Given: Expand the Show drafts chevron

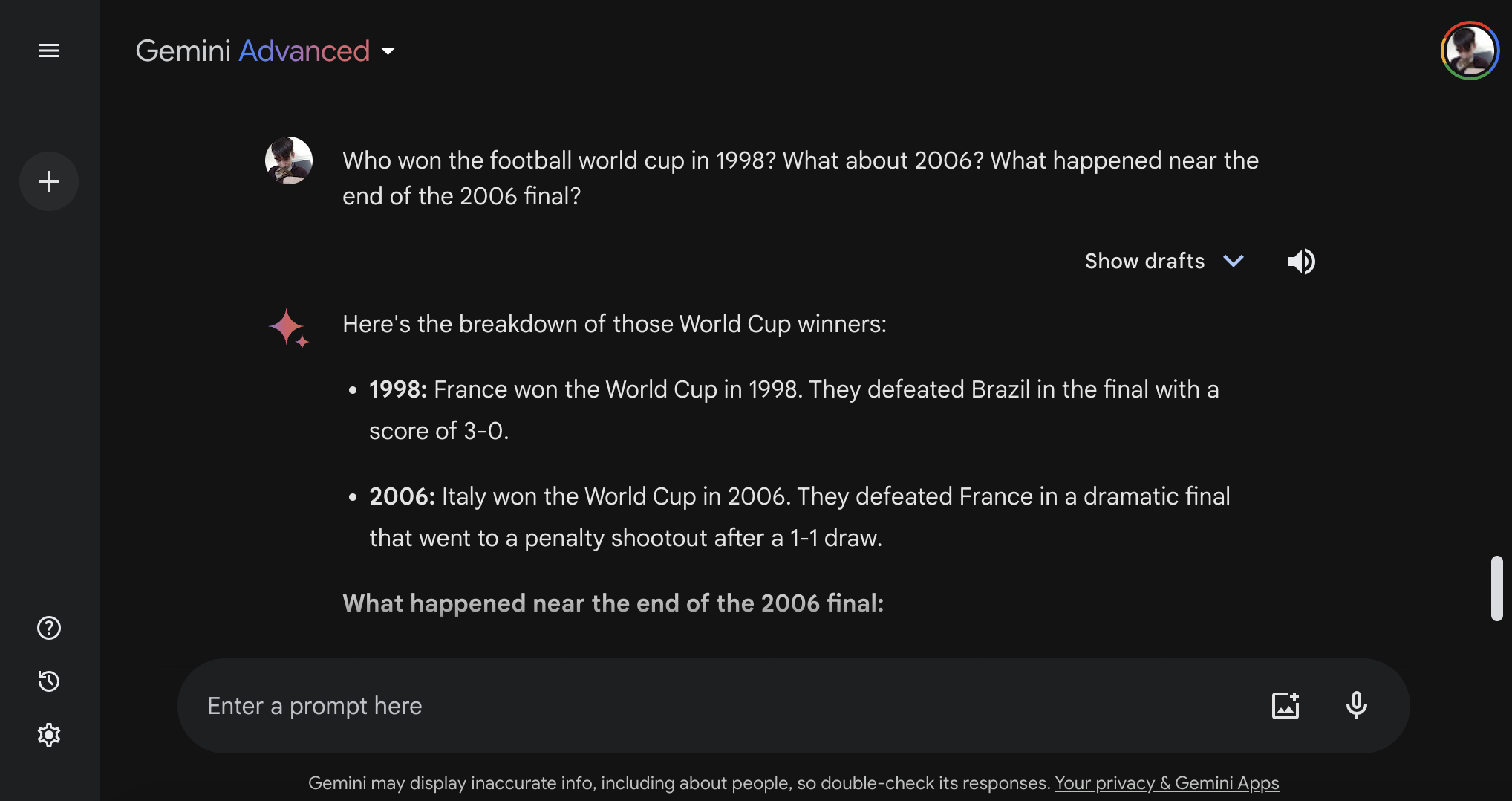Looking at the screenshot, I should pyautogui.click(x=1234, y=261).
